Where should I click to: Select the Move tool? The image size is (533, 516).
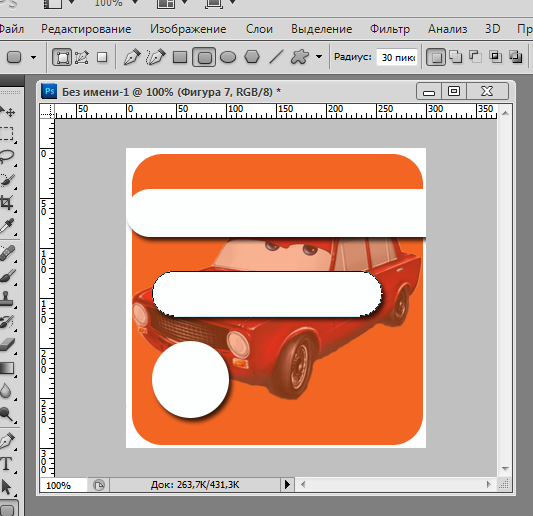(x=7, y=111)
